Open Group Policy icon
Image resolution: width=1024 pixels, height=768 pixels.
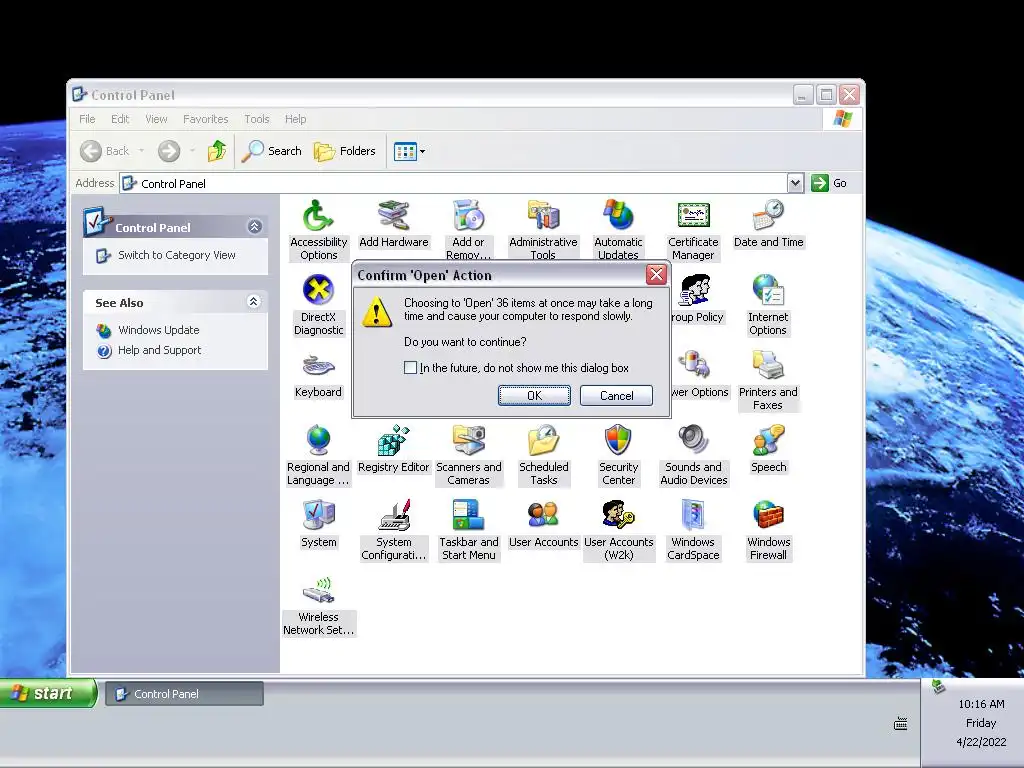[697, 299]
